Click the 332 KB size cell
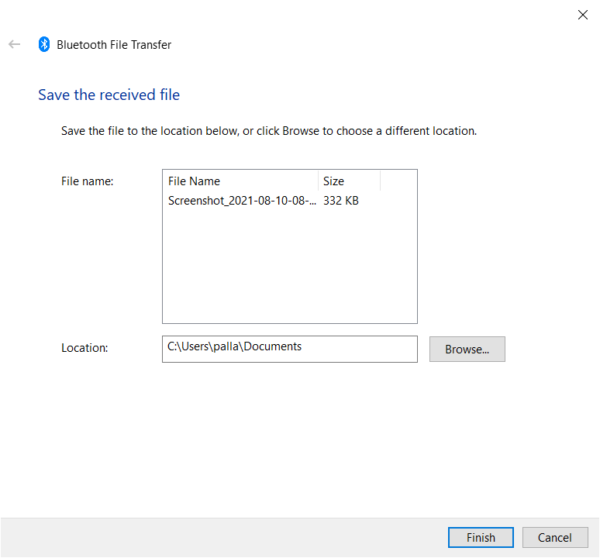The height and width of the screenshot is (558, 600). tap(342, 201)
